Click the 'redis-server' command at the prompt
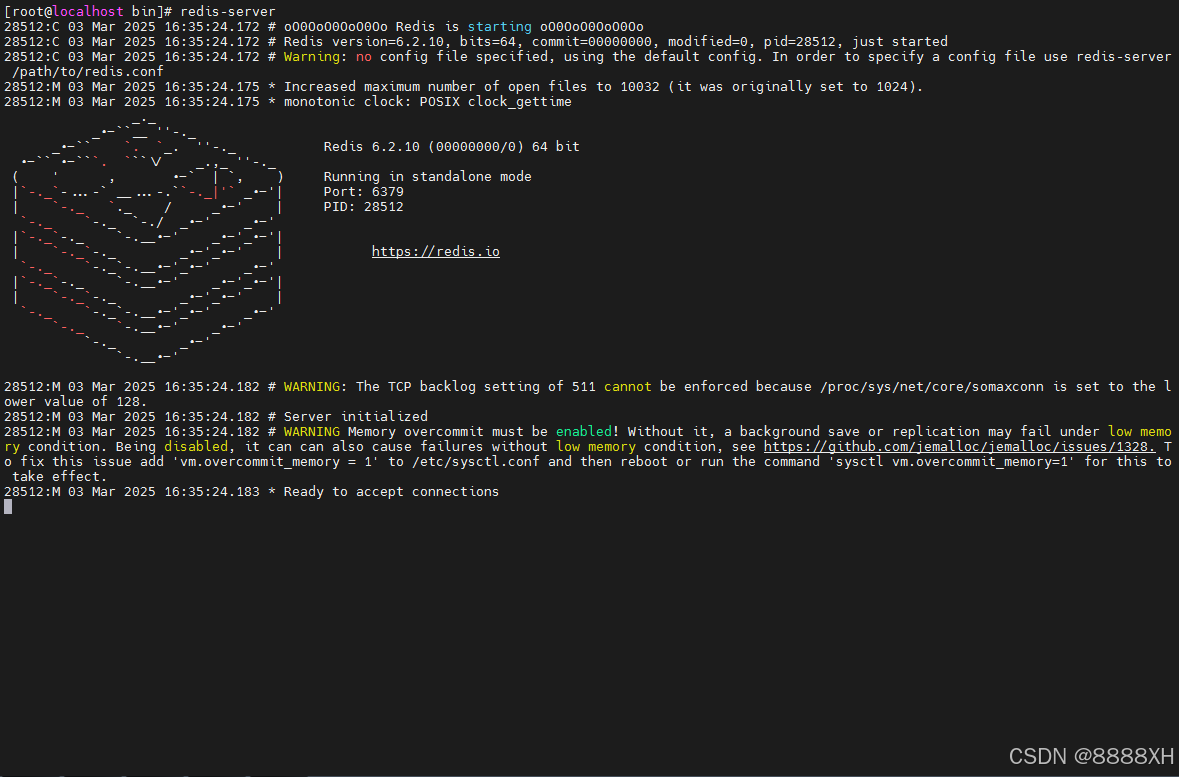This screenshot has width=1179, height=777. (228, 11)
